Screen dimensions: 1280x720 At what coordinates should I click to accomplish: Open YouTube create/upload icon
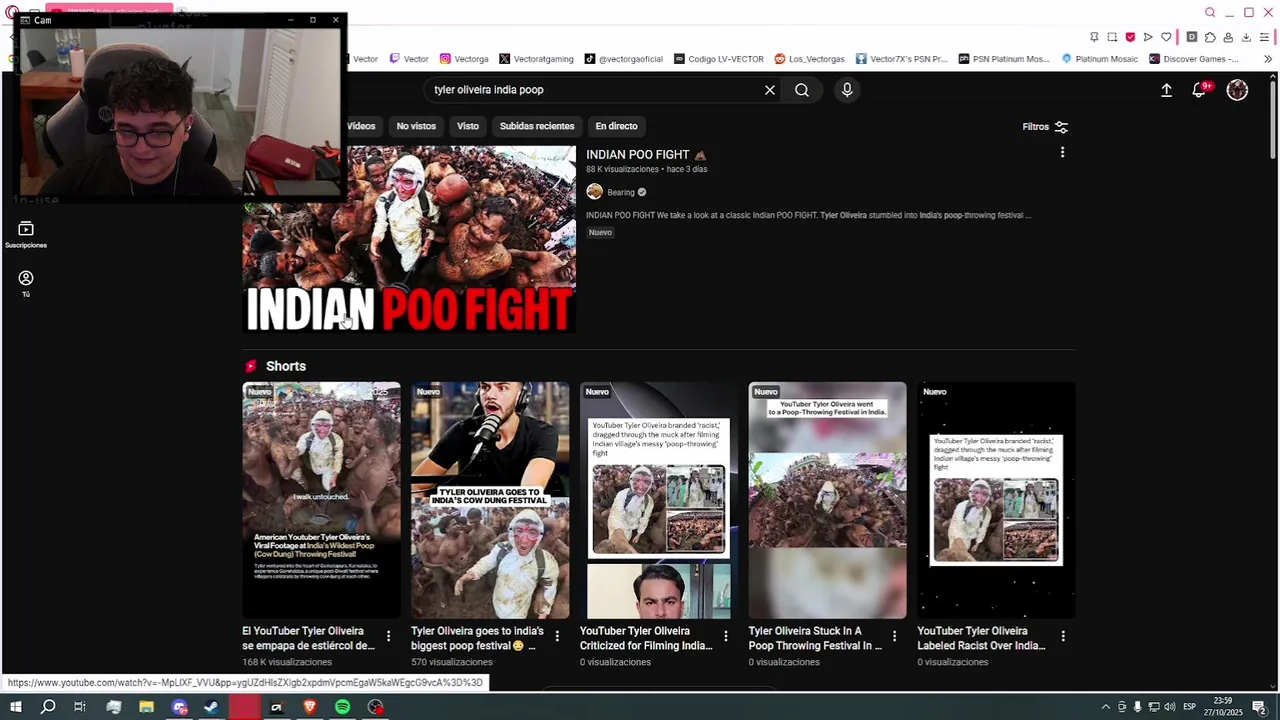(1166, 90)
